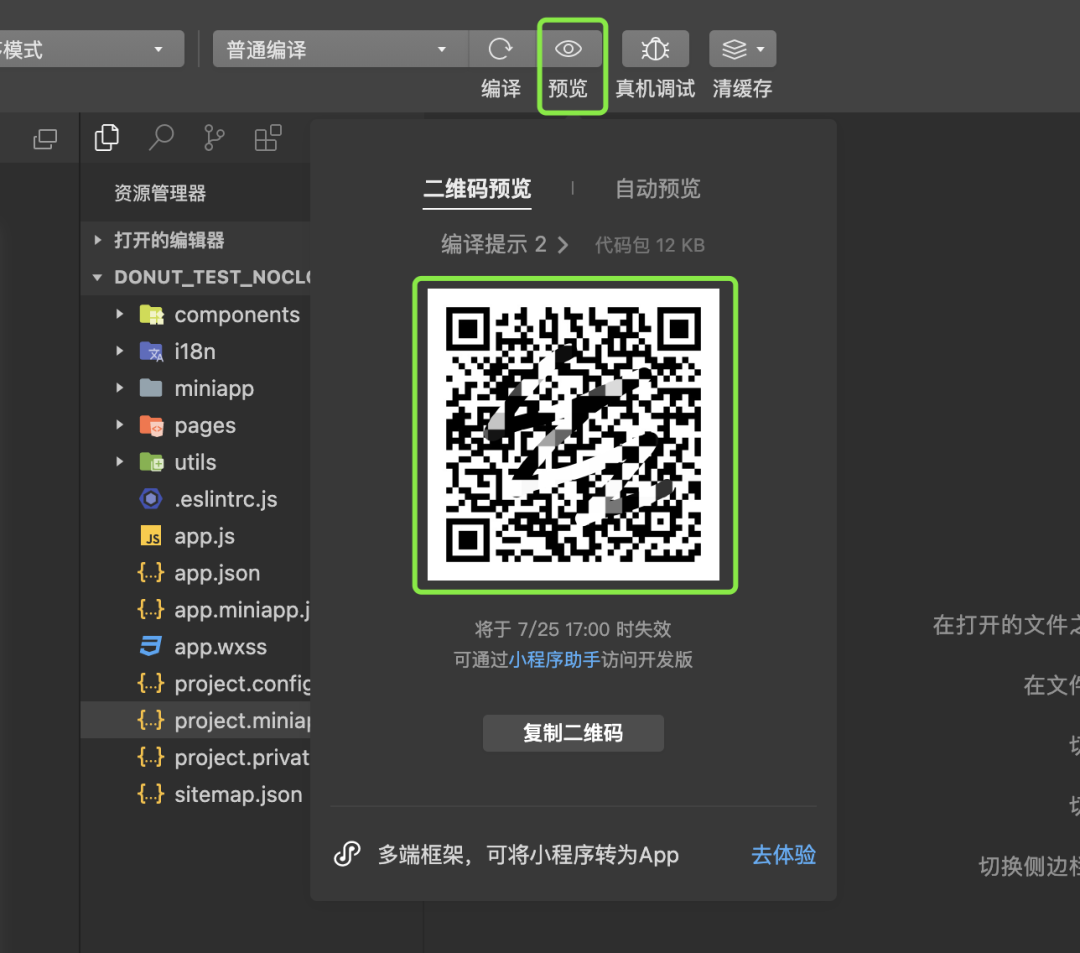Open preview with the eye icon
The width and height of the screenshot is (1080, 953).
[x=568, y=49]
